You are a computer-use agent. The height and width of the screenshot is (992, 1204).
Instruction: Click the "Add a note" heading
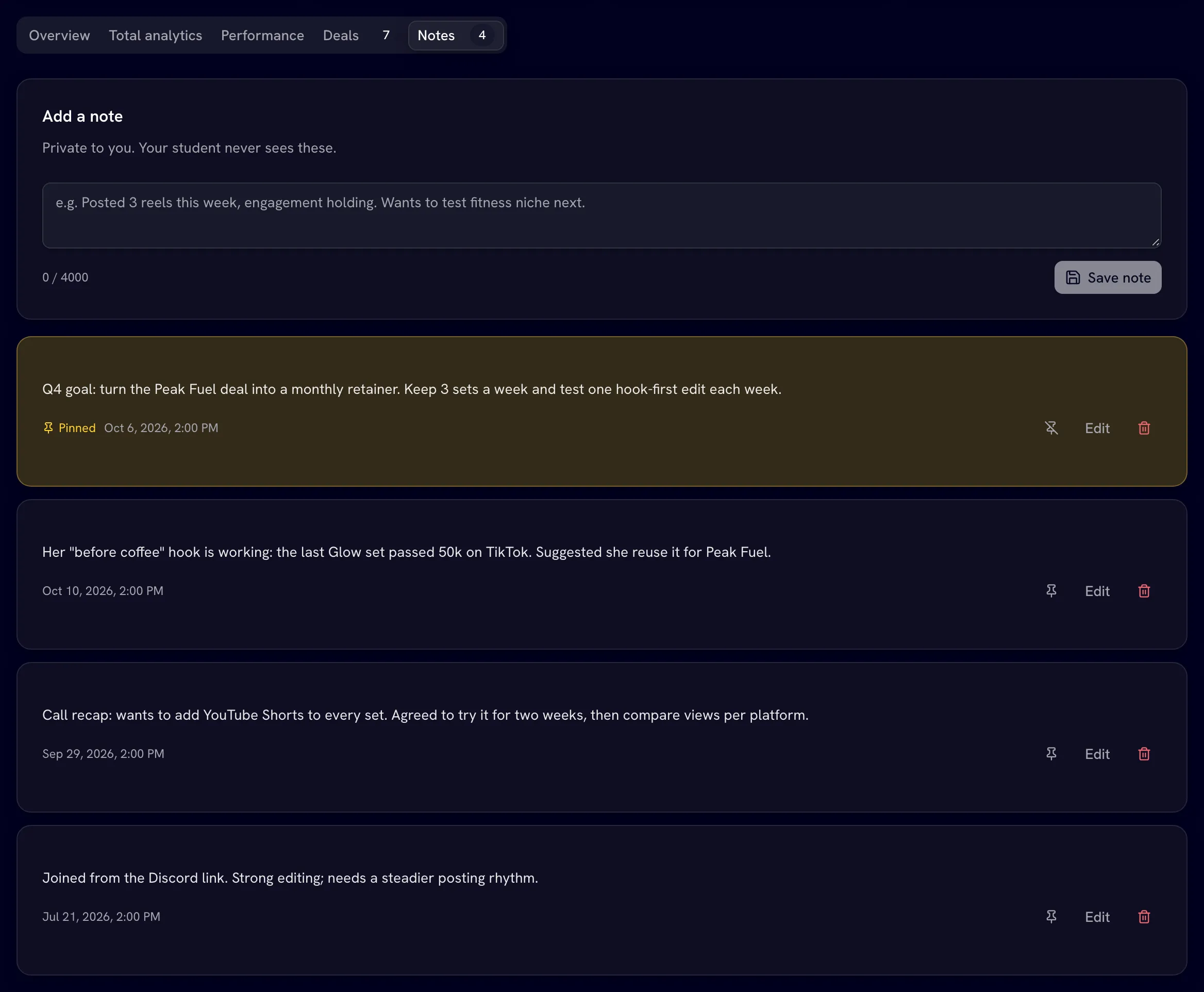[x=82, y=117]
